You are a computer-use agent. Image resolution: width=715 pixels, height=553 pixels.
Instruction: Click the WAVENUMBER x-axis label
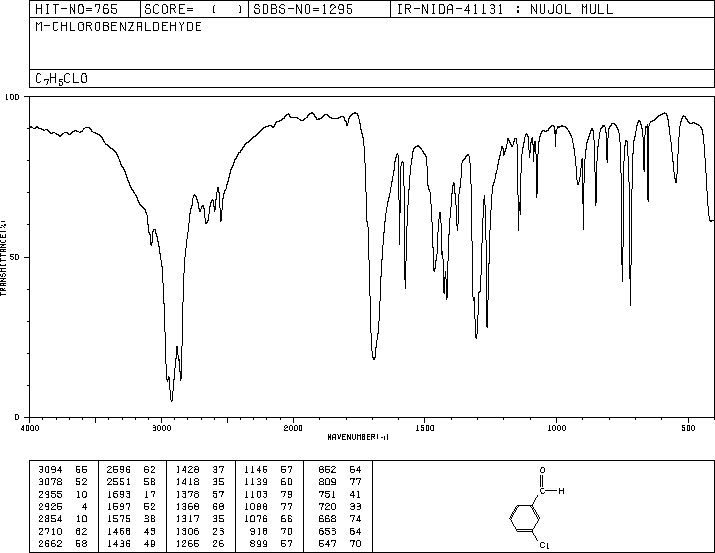pyautogui.click(x=358, y=437)
